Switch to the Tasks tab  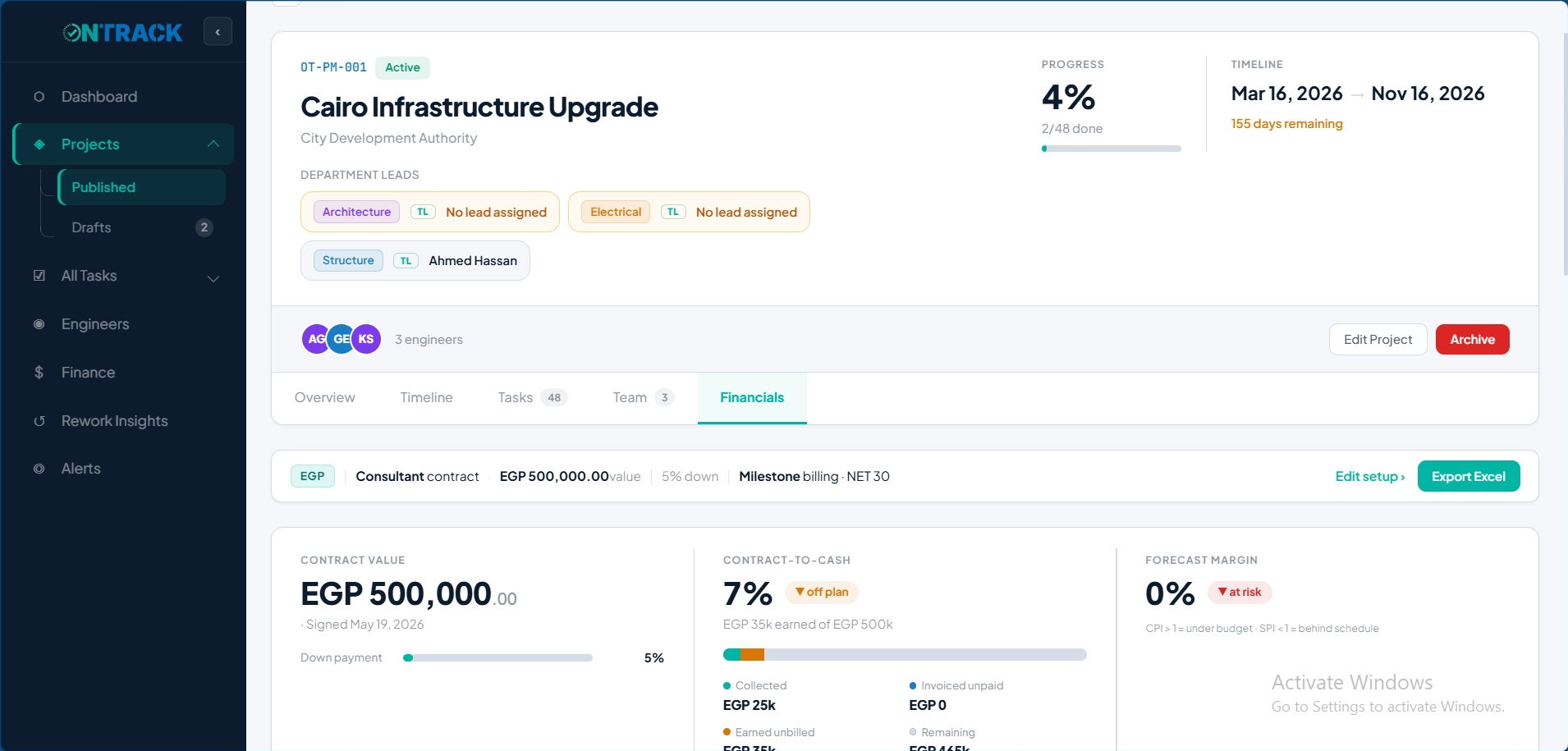point(532,397)
